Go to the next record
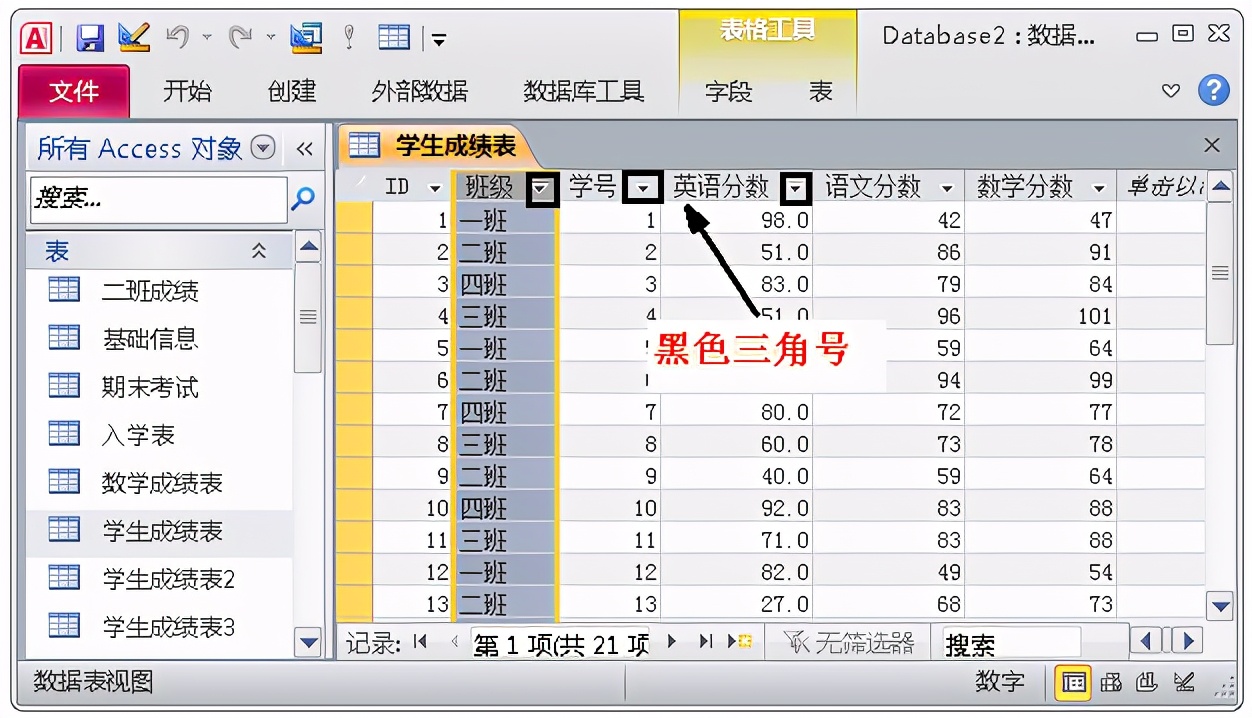The image size is (1252, 718). click(x=672, y=642)
